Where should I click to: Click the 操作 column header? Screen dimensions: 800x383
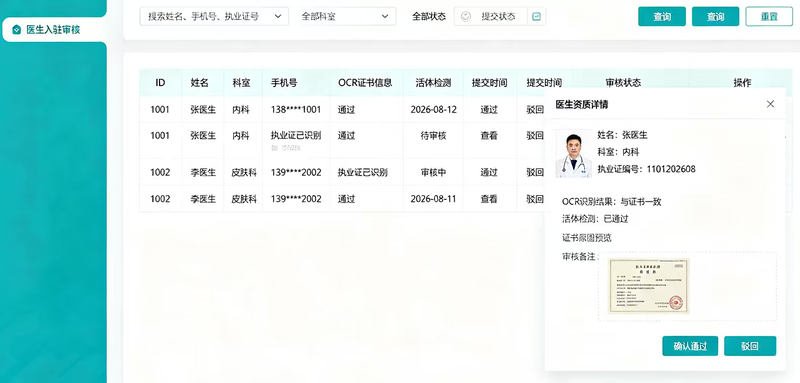742,83
